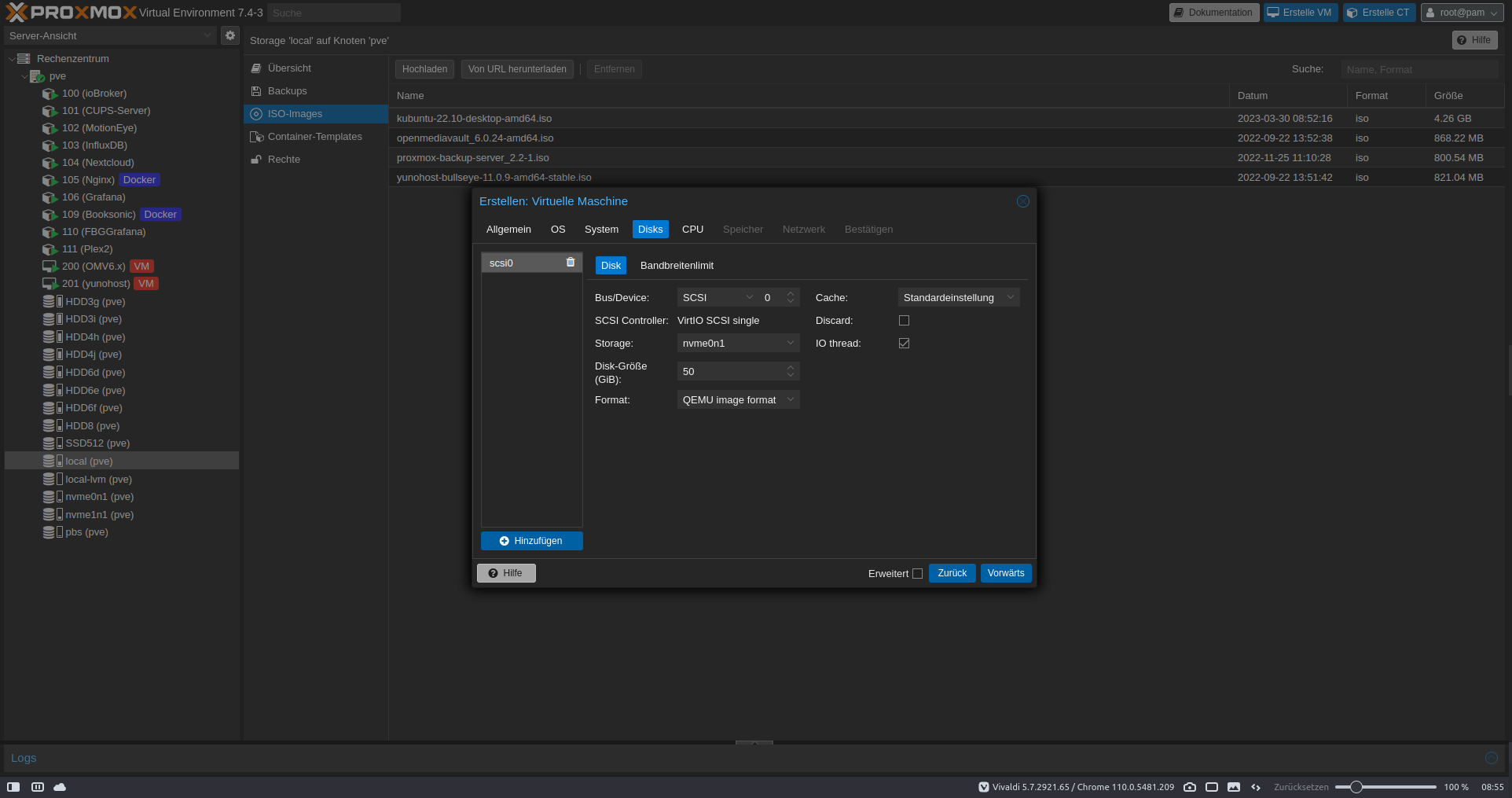Screen dimensions: 1512x798
Task: Click the Disk-Größe input field
Action: click(731, 371)
